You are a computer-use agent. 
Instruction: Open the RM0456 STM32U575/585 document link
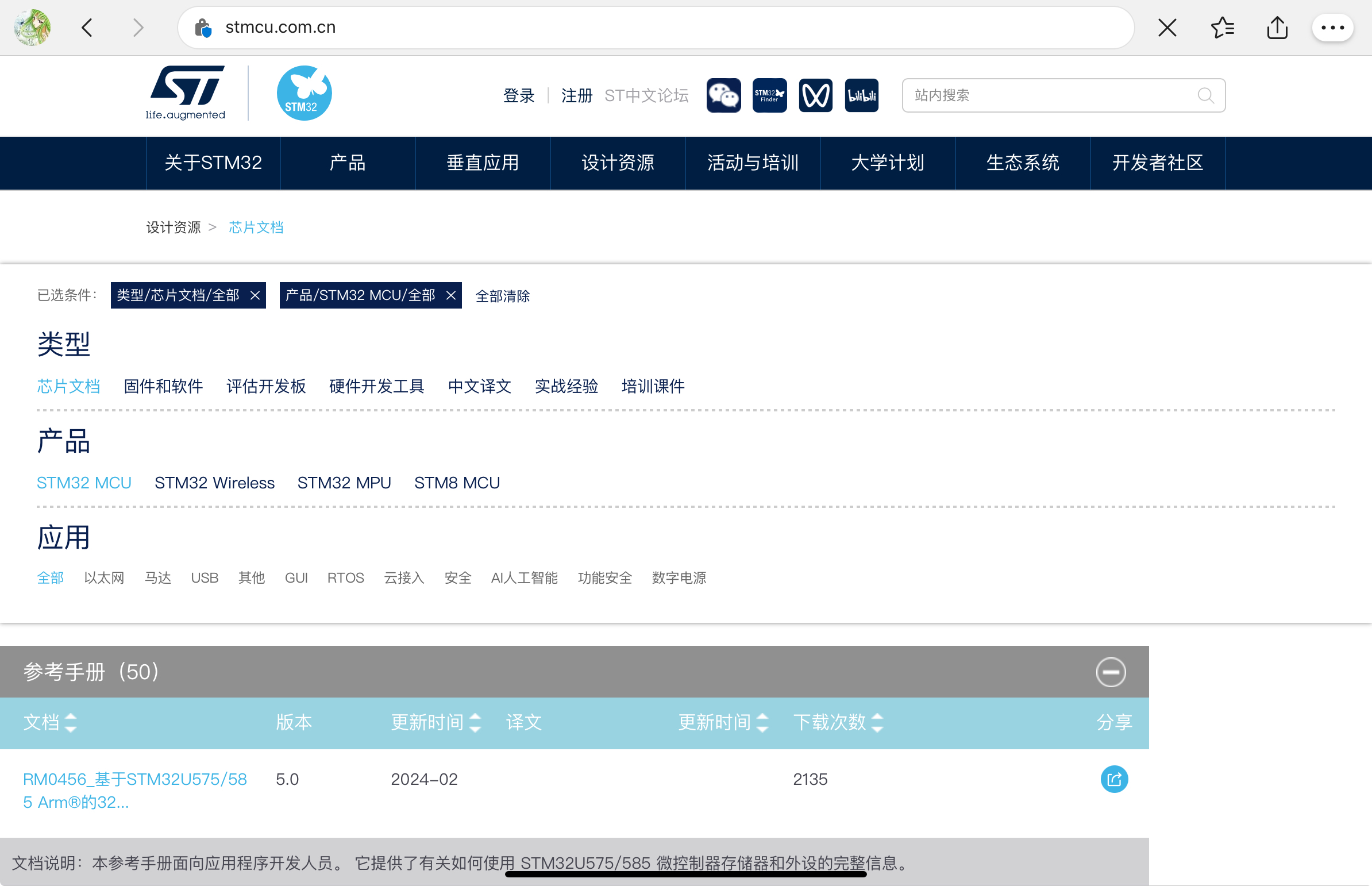[x=135, y=791]
